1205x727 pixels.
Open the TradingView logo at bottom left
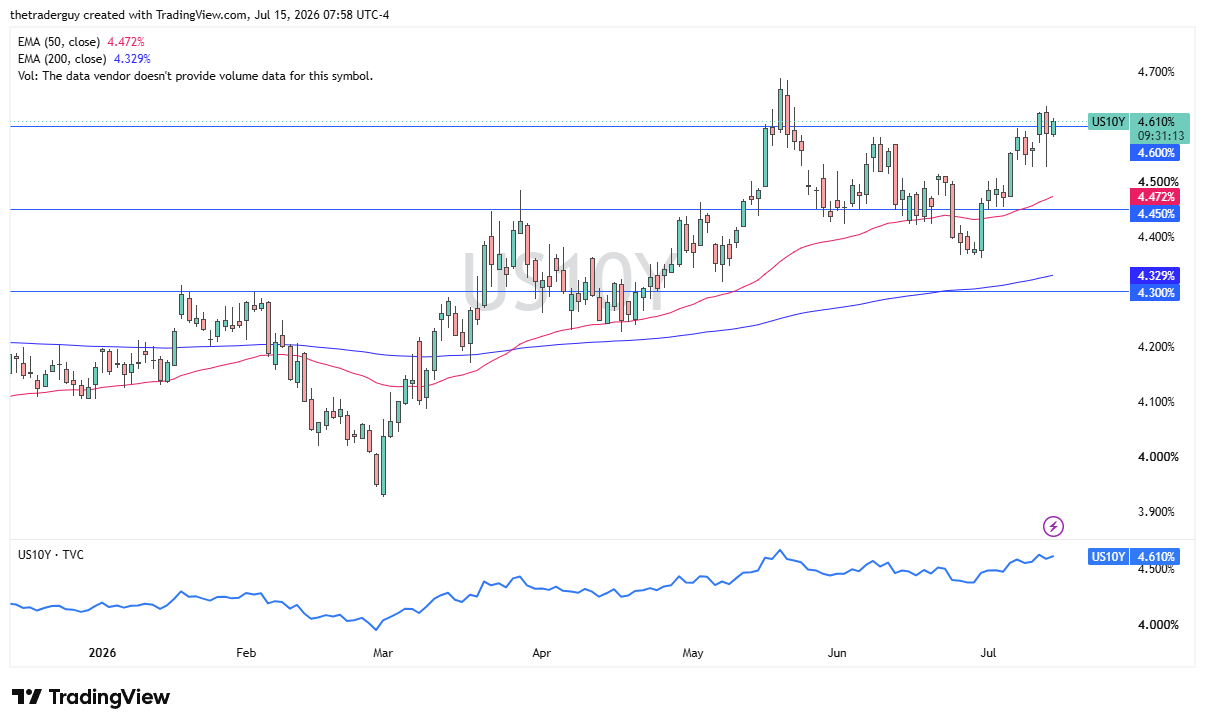coord(91,697)
